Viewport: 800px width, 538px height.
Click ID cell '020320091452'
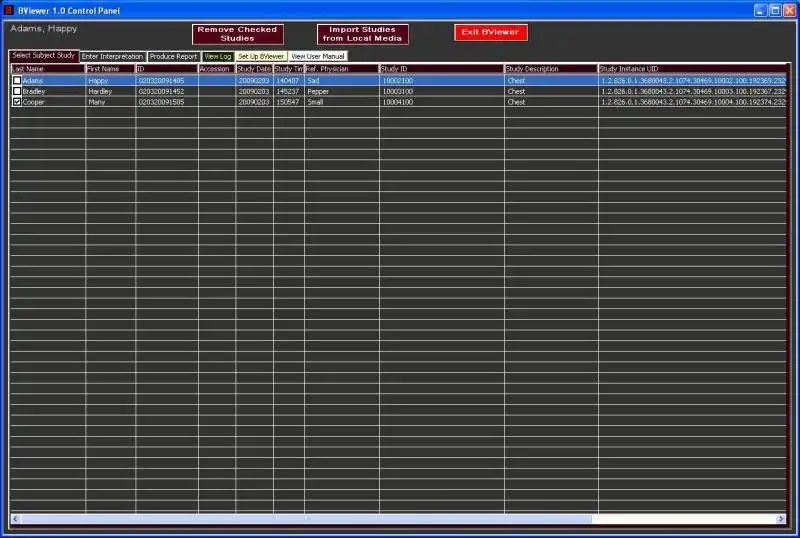(161, 91)
